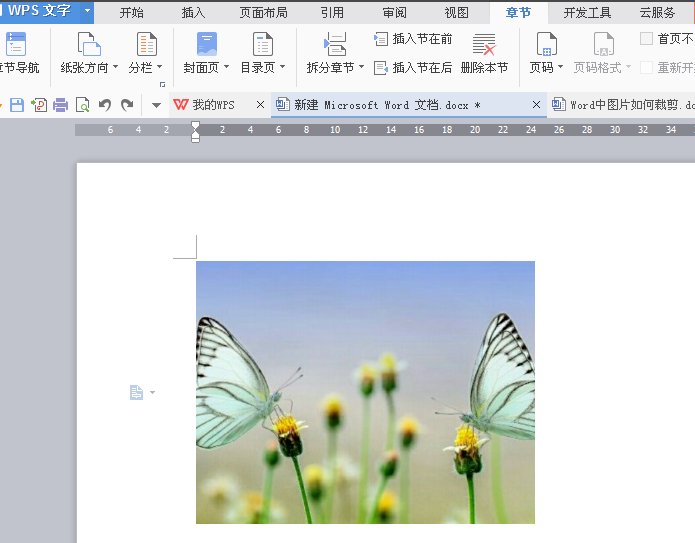695x543 pixels.
Task: Click the paragraph layout icon beside the page
Action: (x=137, y=392)
